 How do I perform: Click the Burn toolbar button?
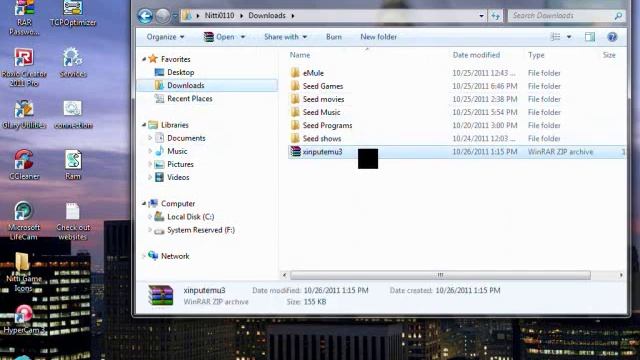coord(334,37)
